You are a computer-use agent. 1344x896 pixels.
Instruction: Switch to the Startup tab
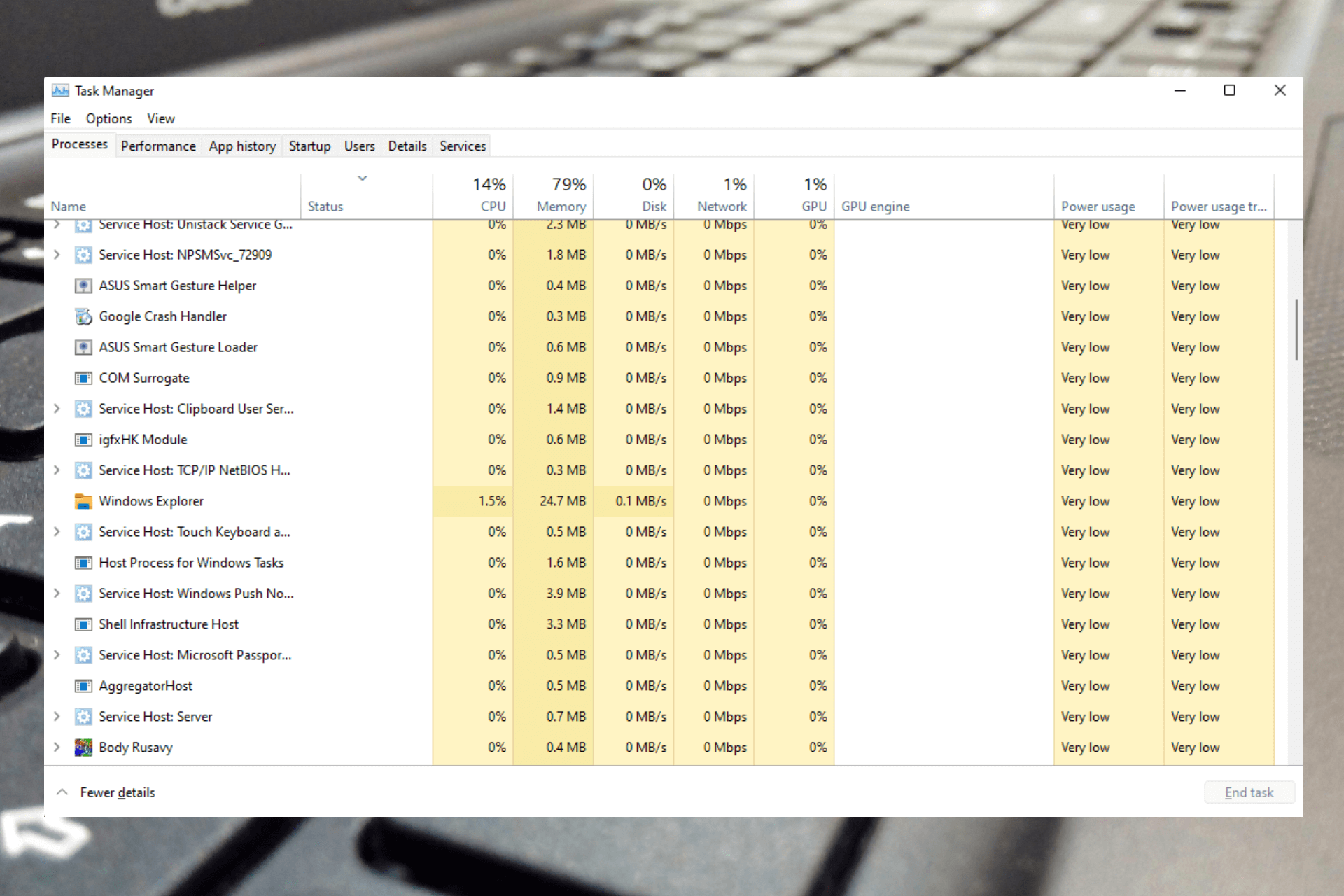[x=307, y=146]
